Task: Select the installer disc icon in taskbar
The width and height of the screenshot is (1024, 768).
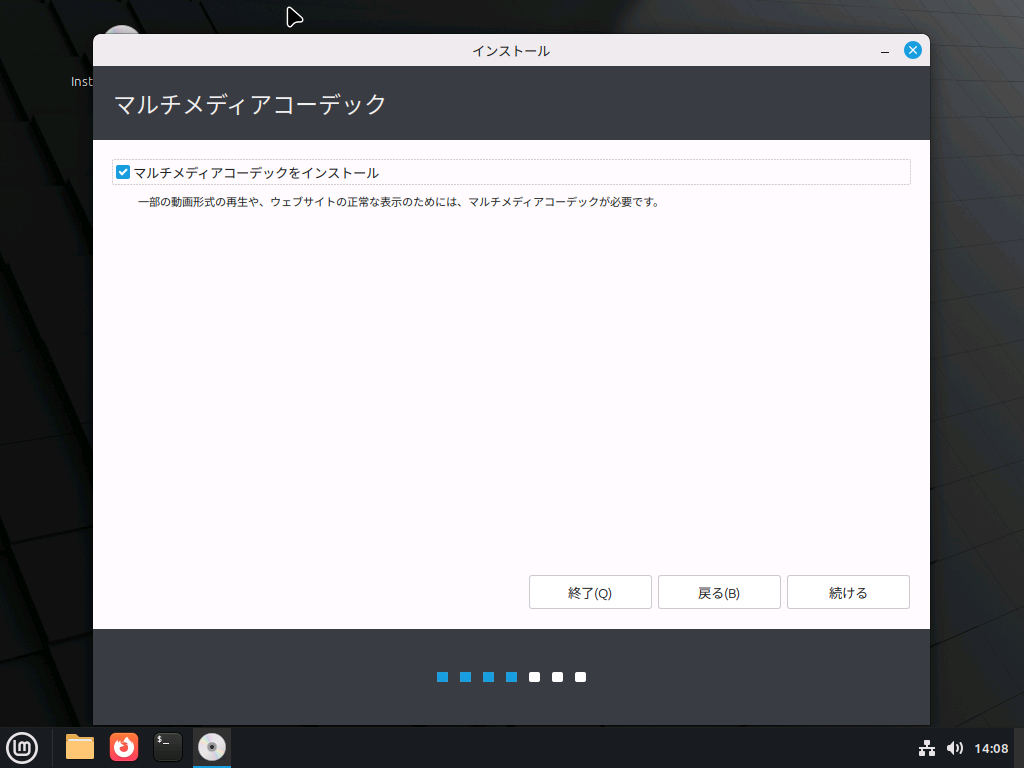Action: point(211,747)
